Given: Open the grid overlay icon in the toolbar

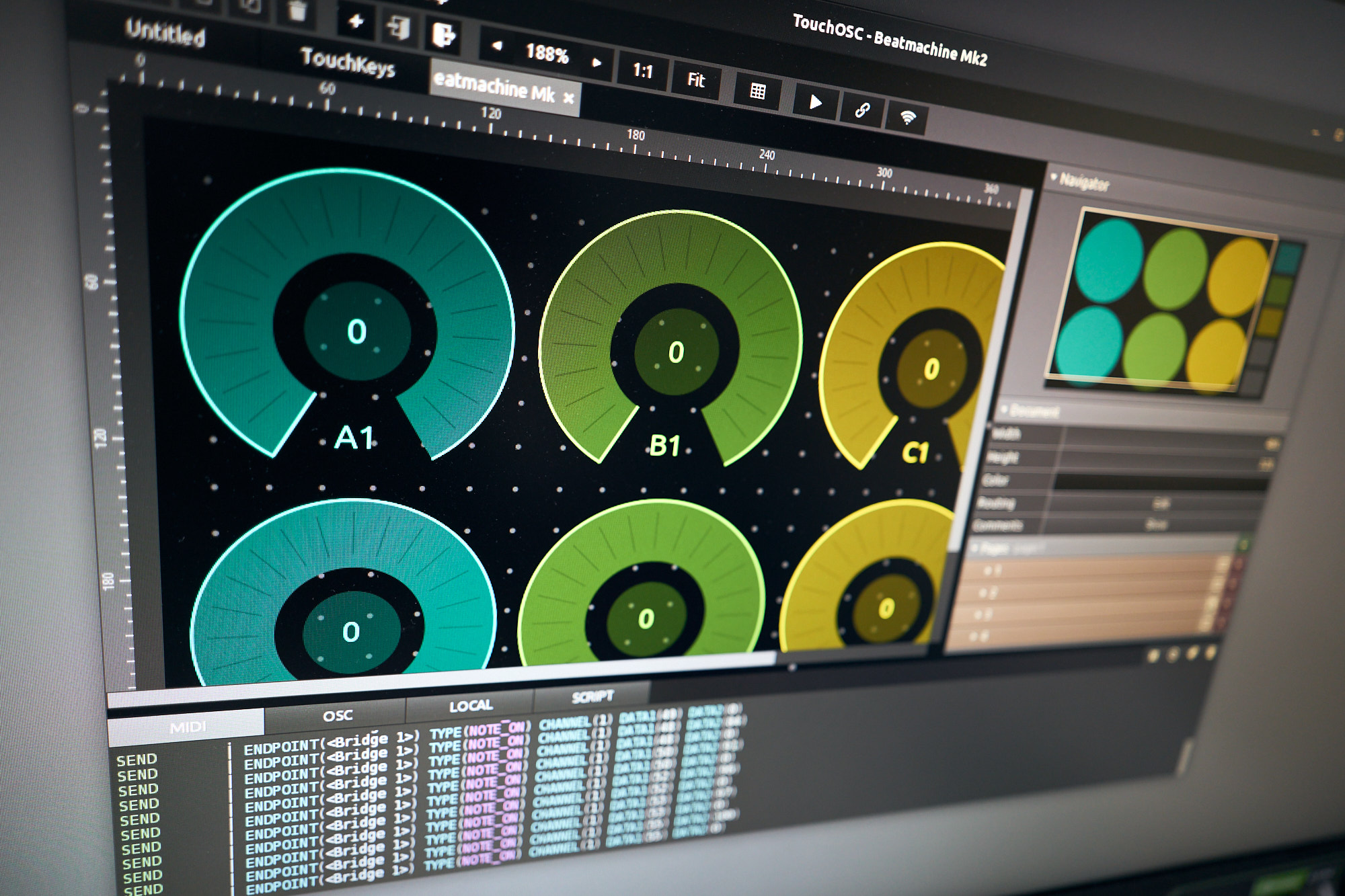Looking at the screenshot, I should click(x=757, y=92).
